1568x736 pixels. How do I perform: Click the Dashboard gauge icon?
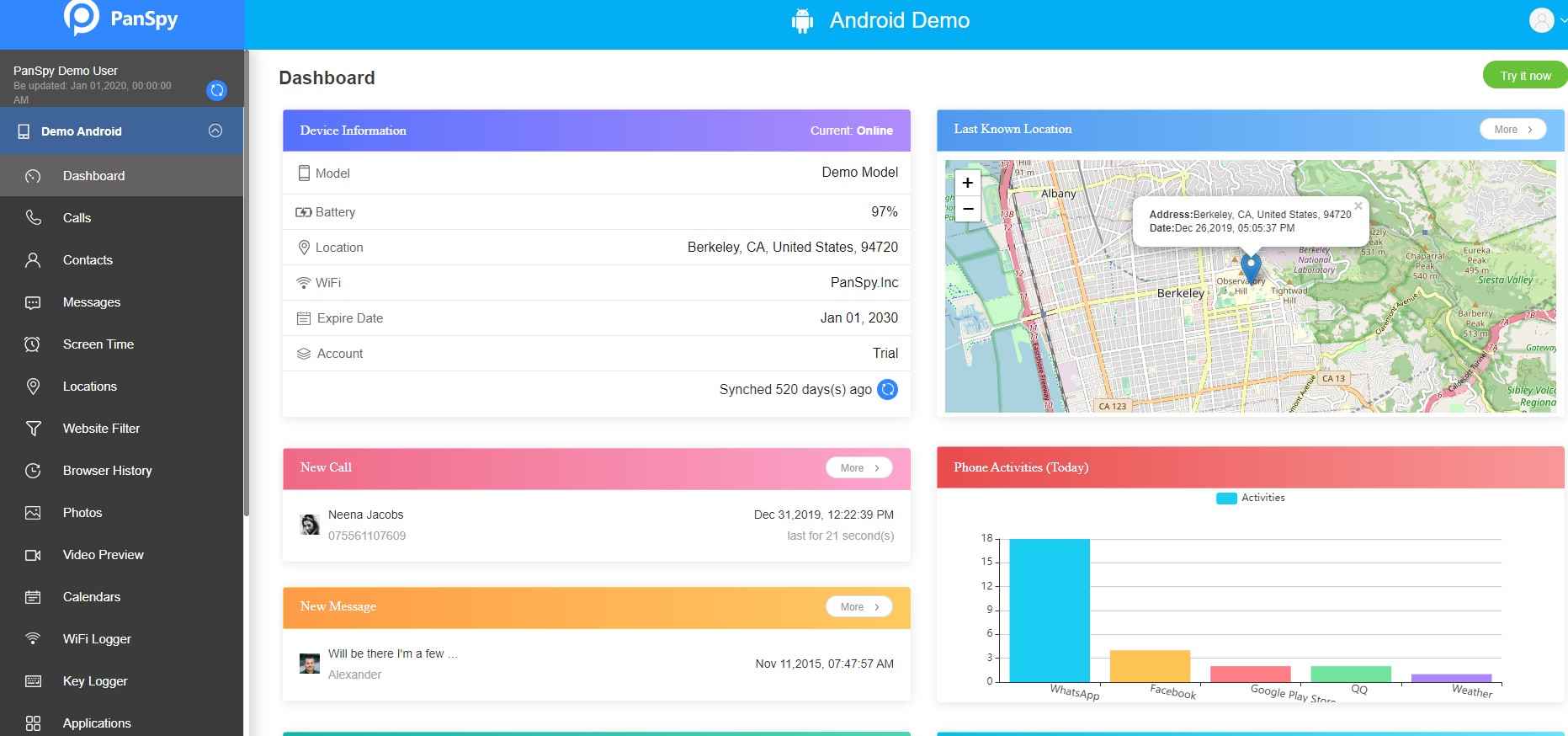point(33,176)
